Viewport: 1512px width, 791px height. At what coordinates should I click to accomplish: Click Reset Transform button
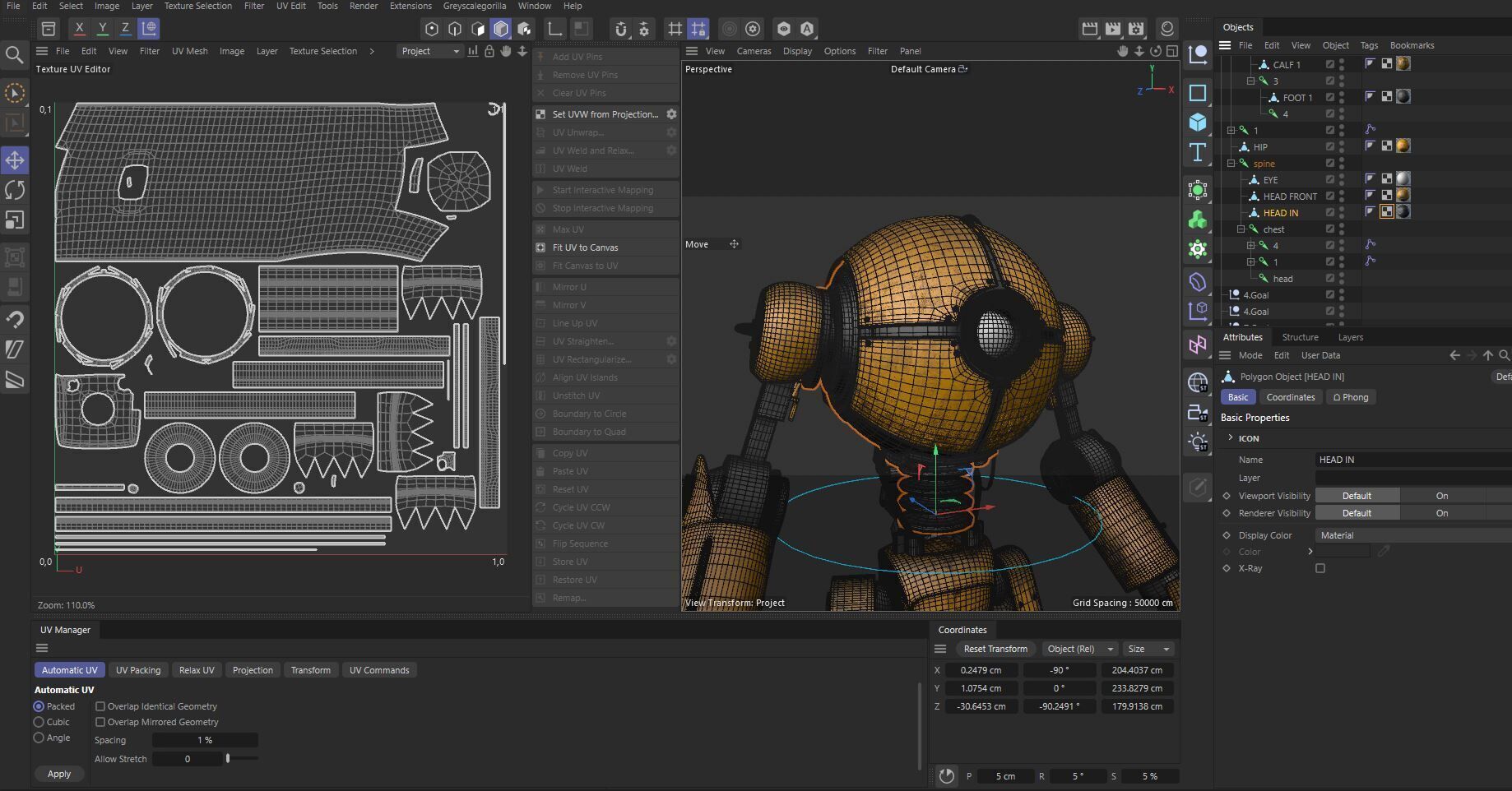995,649
